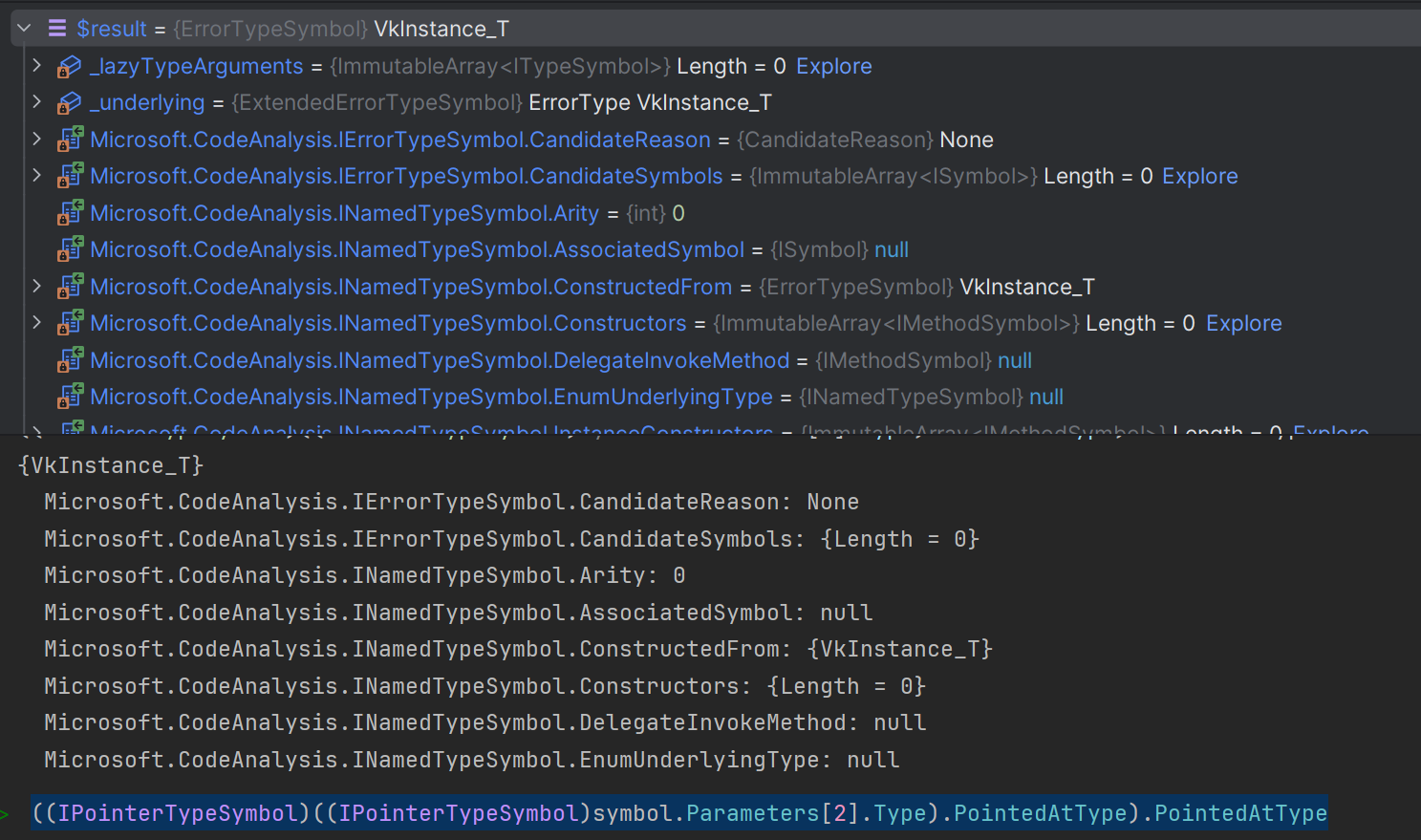This screenshot has height=840, width=1421.
Task: Click the DelegateInvokeMethod property icon
Action: pos(70,360)
